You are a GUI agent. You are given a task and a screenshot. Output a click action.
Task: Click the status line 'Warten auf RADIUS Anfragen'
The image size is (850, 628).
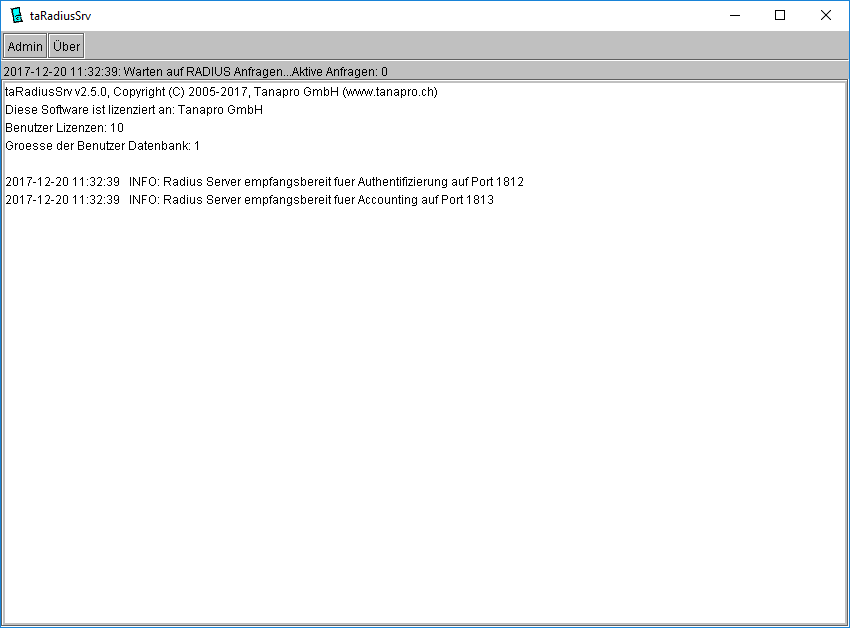196,72
